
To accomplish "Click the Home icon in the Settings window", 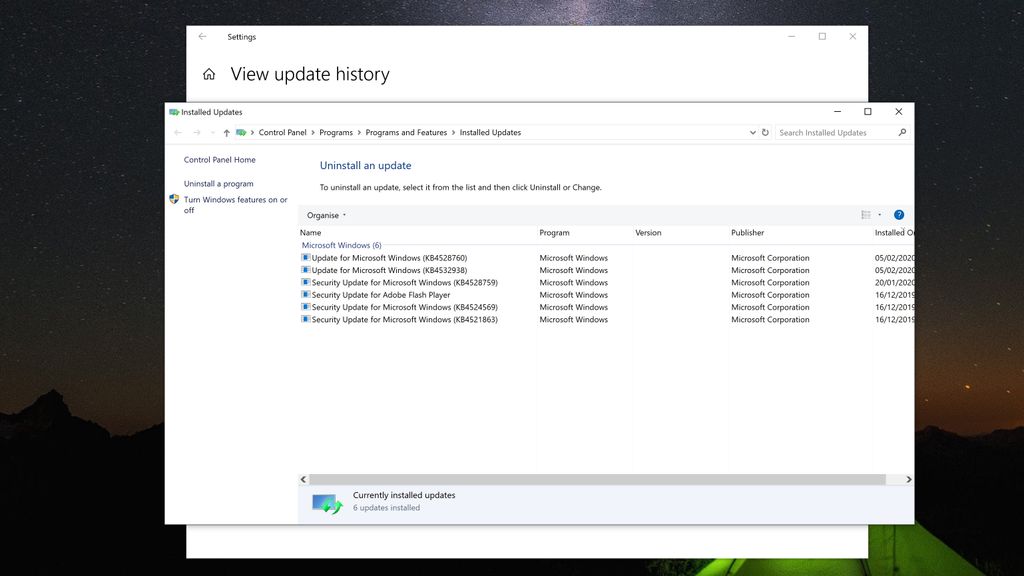I will click(x=208, y=73).
